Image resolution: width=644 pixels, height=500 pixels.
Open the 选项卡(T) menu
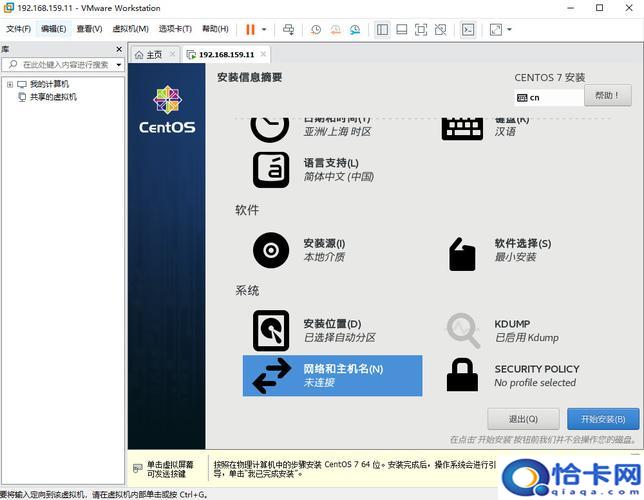coord(175,29)
